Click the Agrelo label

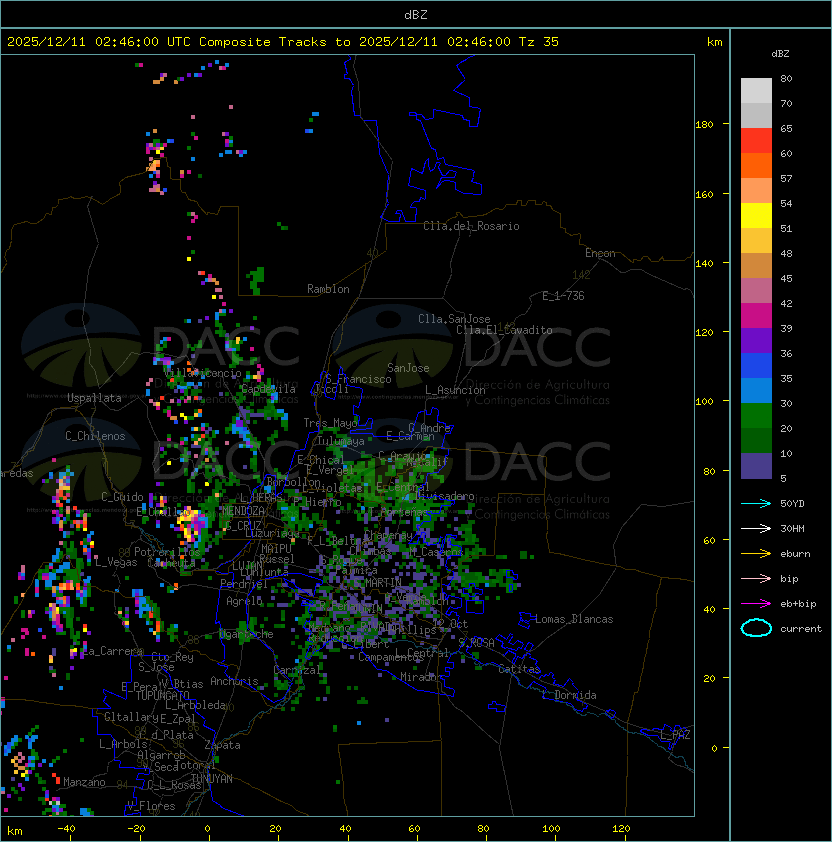244,601
